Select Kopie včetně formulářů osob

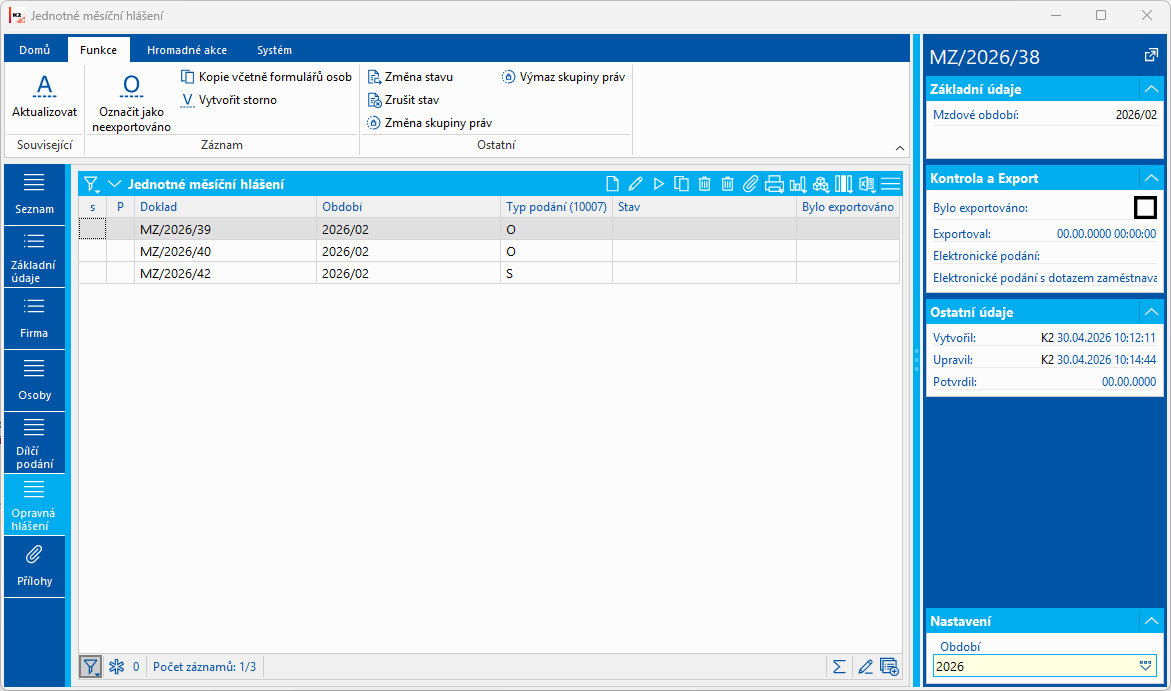[x=266, y=77]
